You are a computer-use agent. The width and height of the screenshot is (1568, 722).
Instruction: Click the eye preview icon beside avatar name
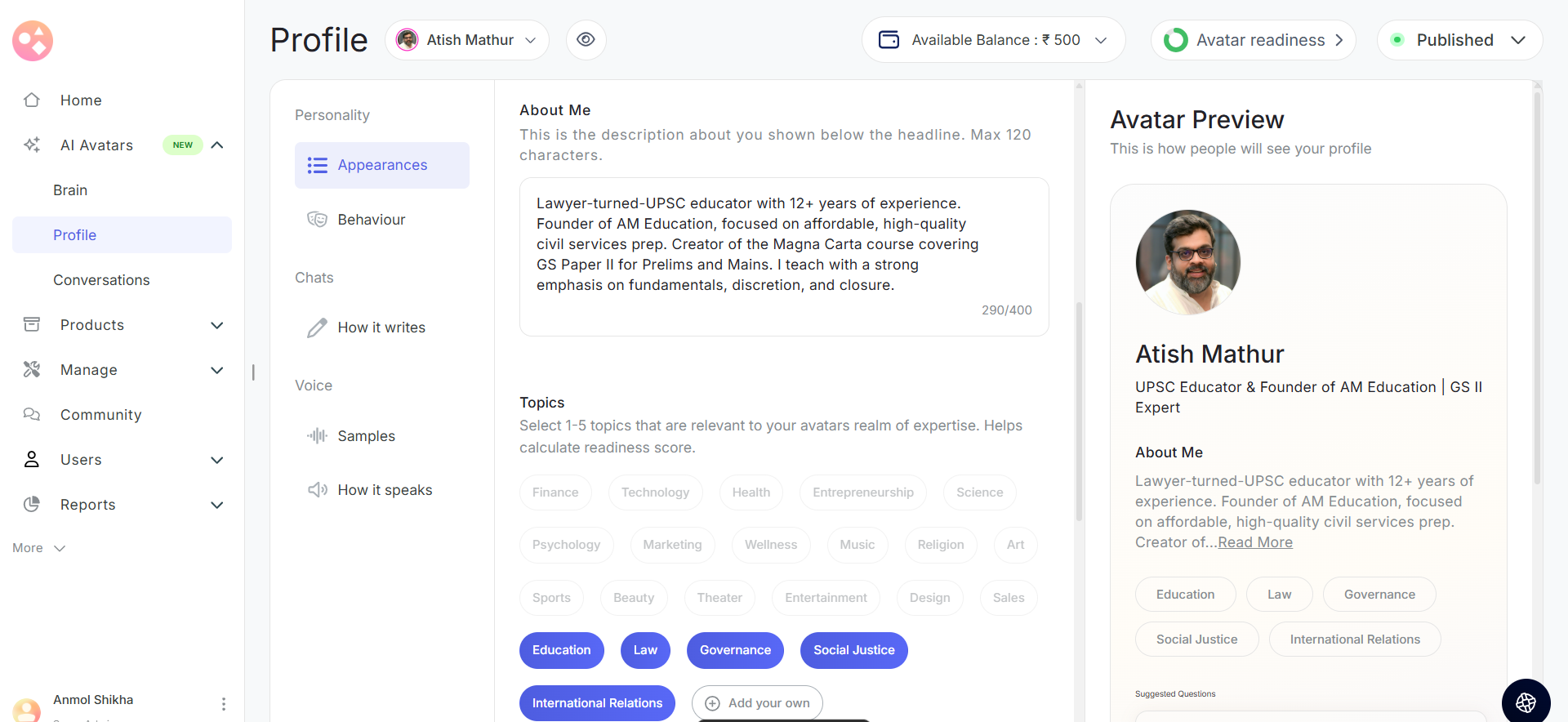(x=586, y=40)
